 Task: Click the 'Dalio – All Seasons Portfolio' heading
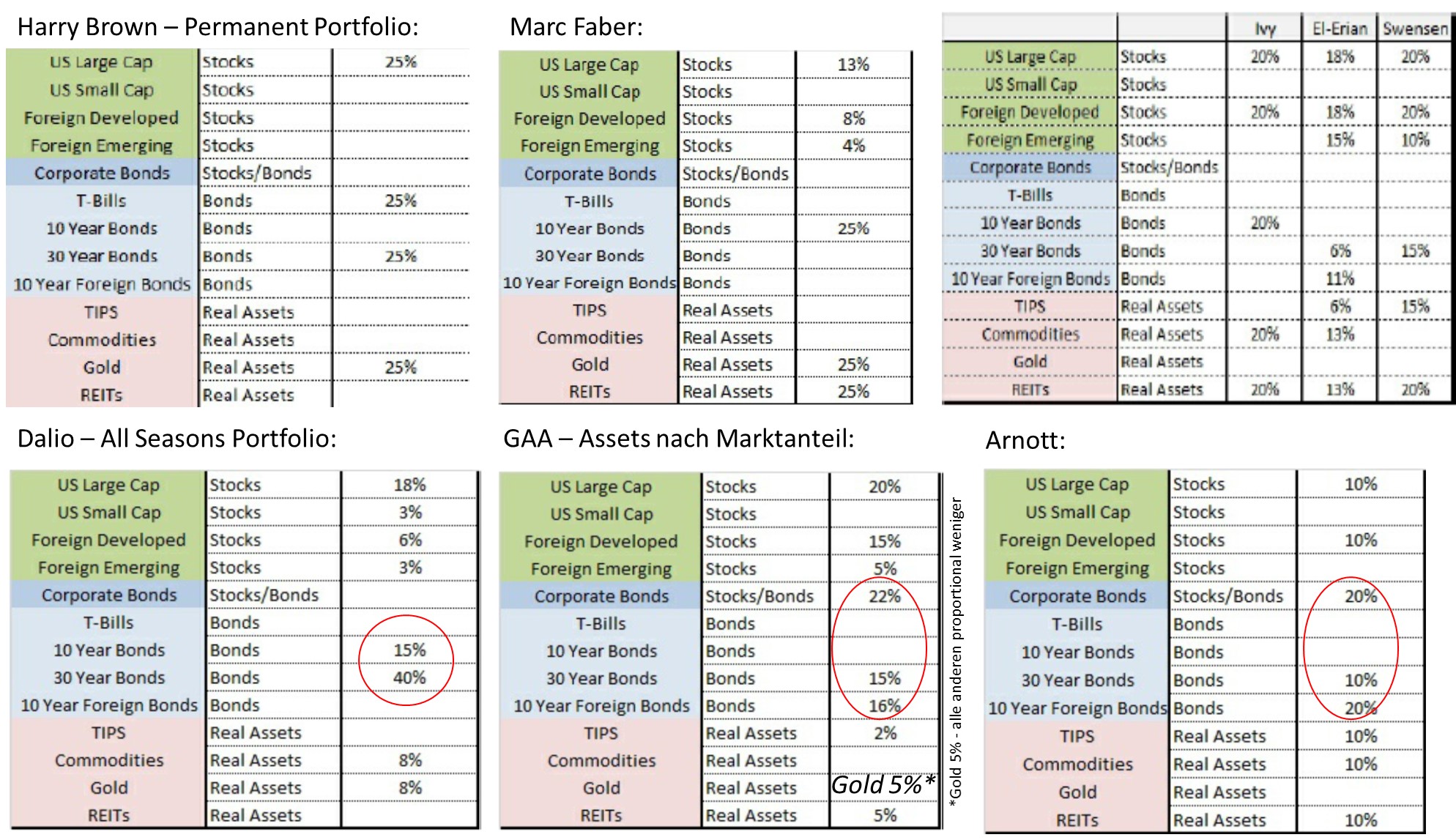(177, 438)
